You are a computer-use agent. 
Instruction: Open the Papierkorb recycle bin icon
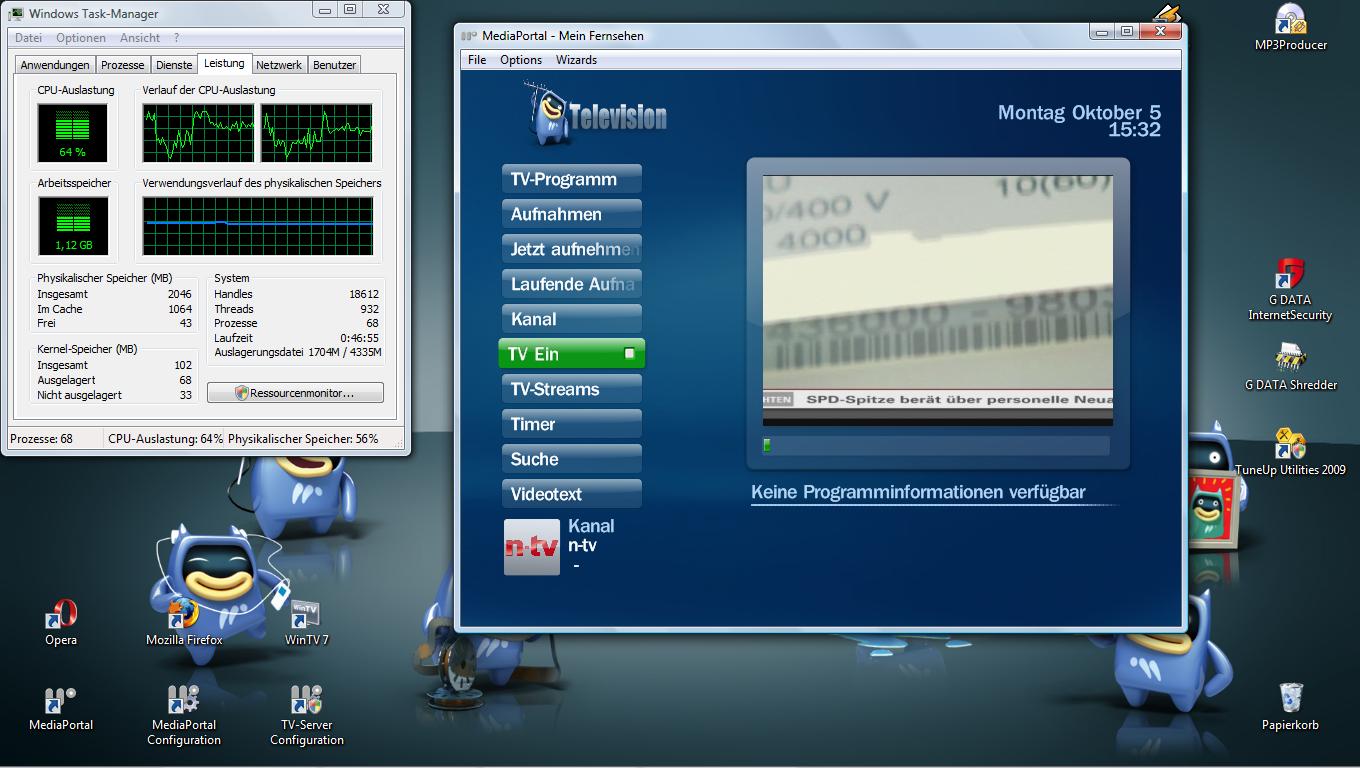(1290, 707)
